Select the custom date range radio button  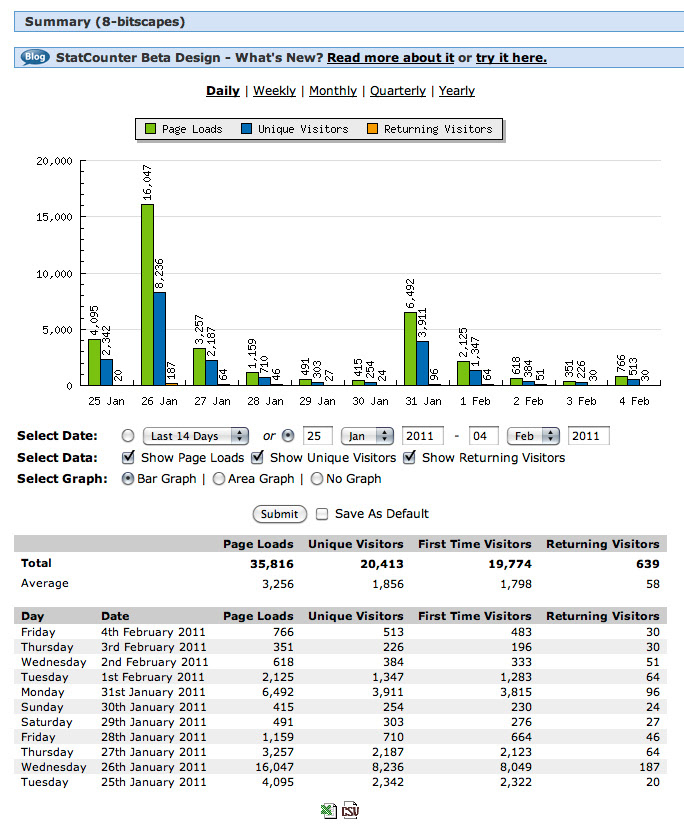tap(288, 436)
